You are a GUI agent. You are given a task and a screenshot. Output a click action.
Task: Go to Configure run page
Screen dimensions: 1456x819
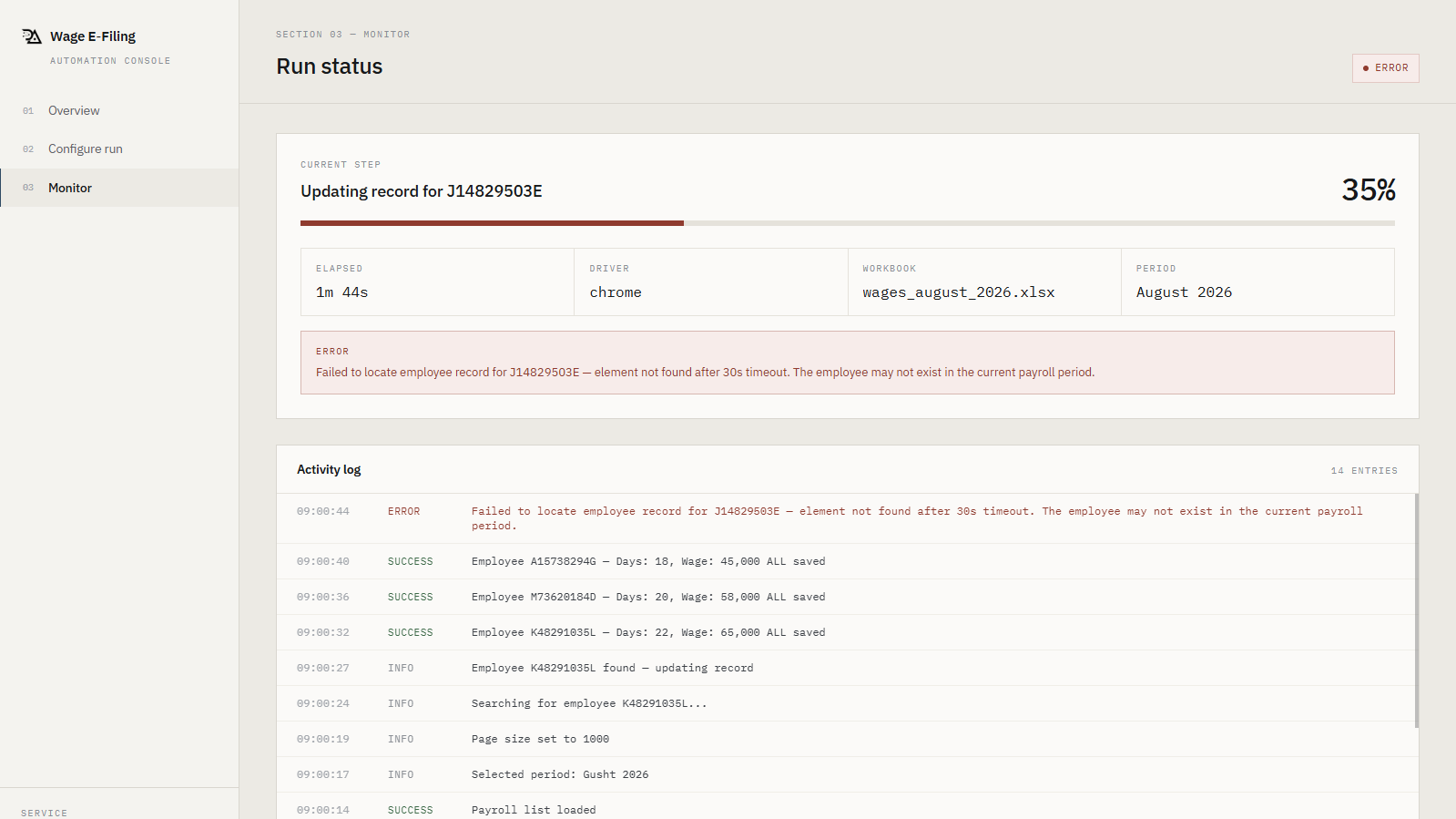(119, 148)
